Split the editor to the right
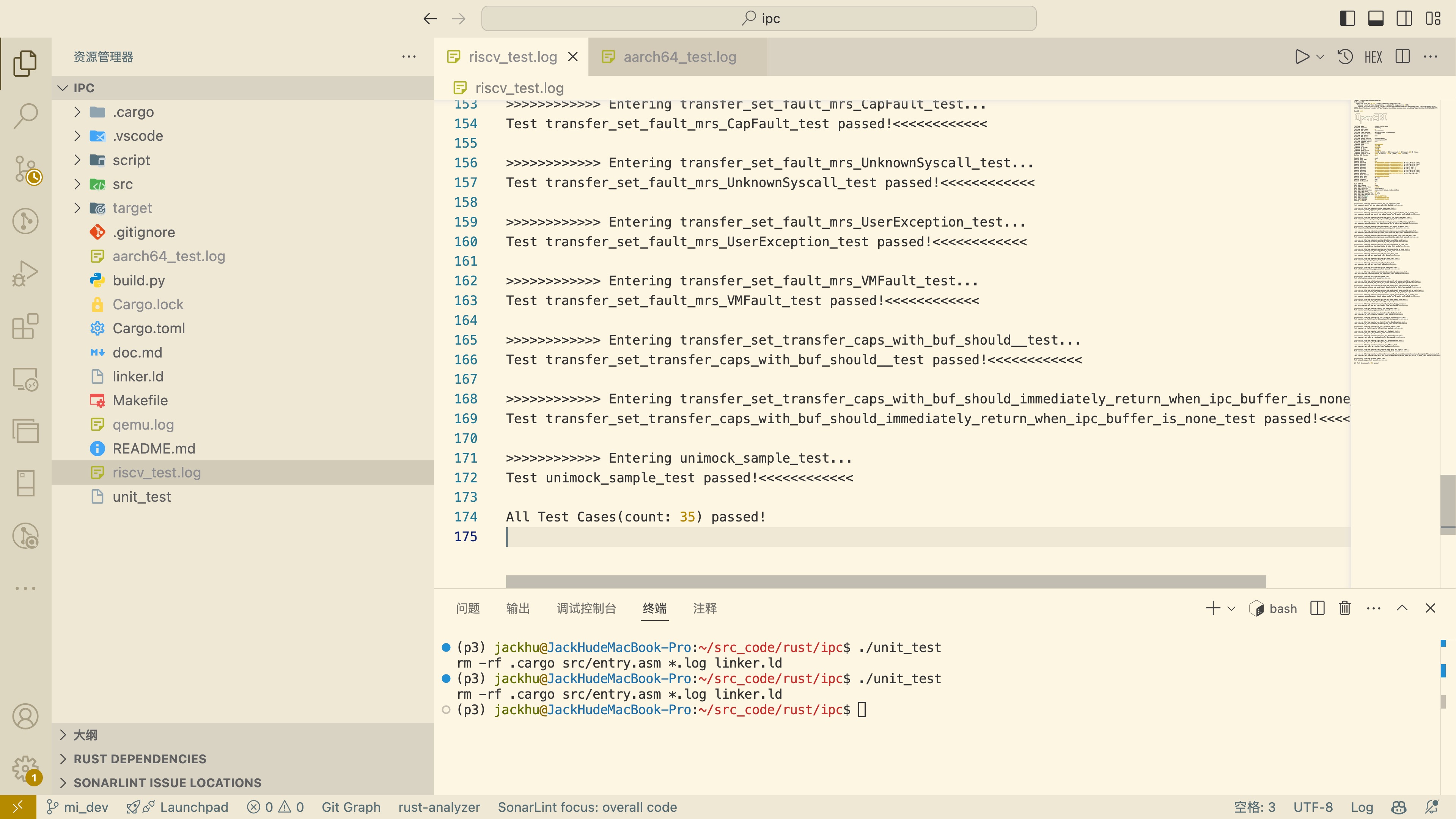 tap(1402, 57)
